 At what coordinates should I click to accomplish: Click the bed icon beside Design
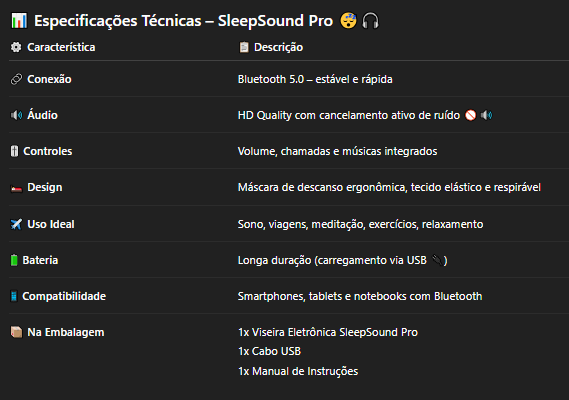[16, 188]
